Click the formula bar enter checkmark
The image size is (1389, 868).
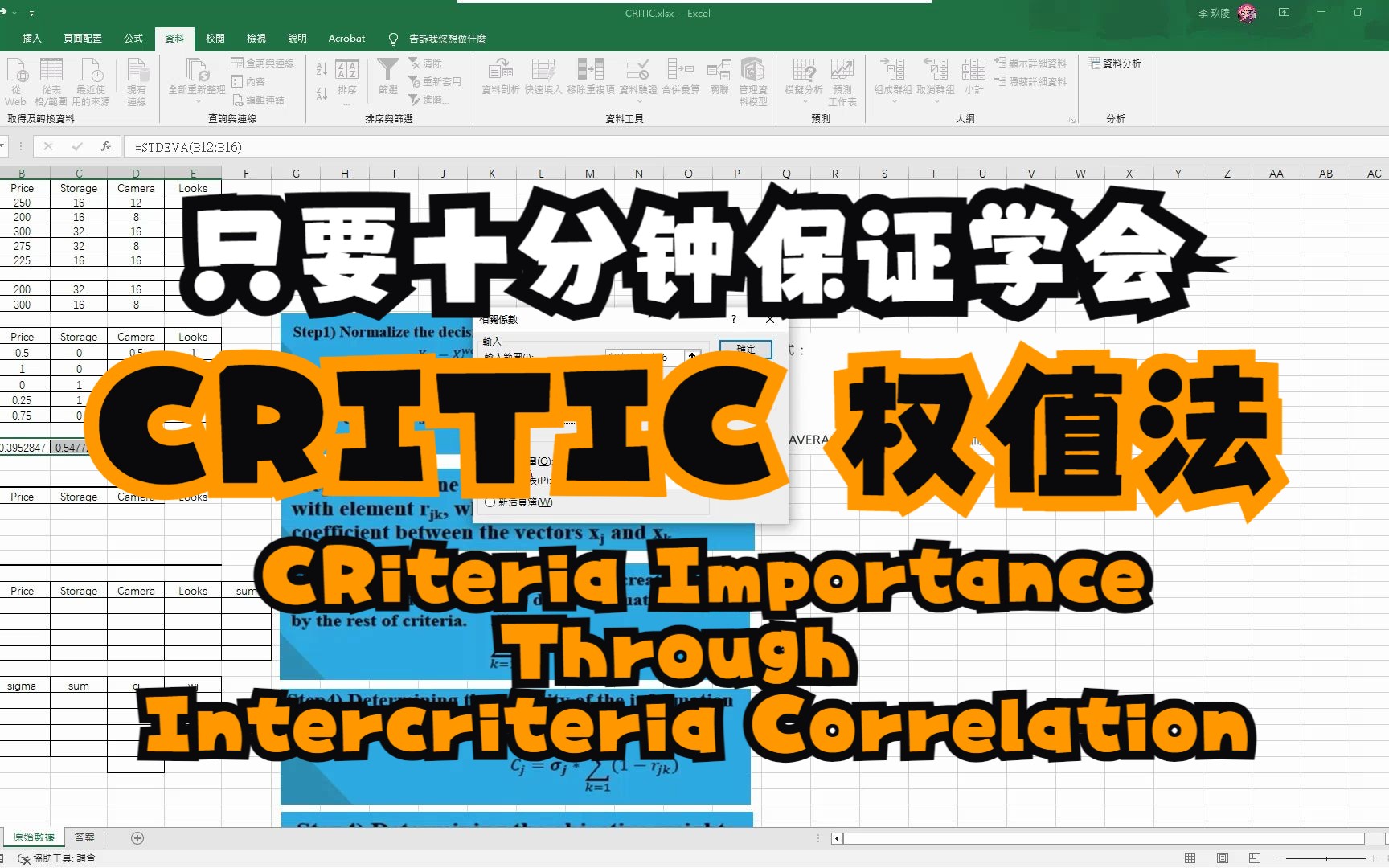tap(77, 146)
